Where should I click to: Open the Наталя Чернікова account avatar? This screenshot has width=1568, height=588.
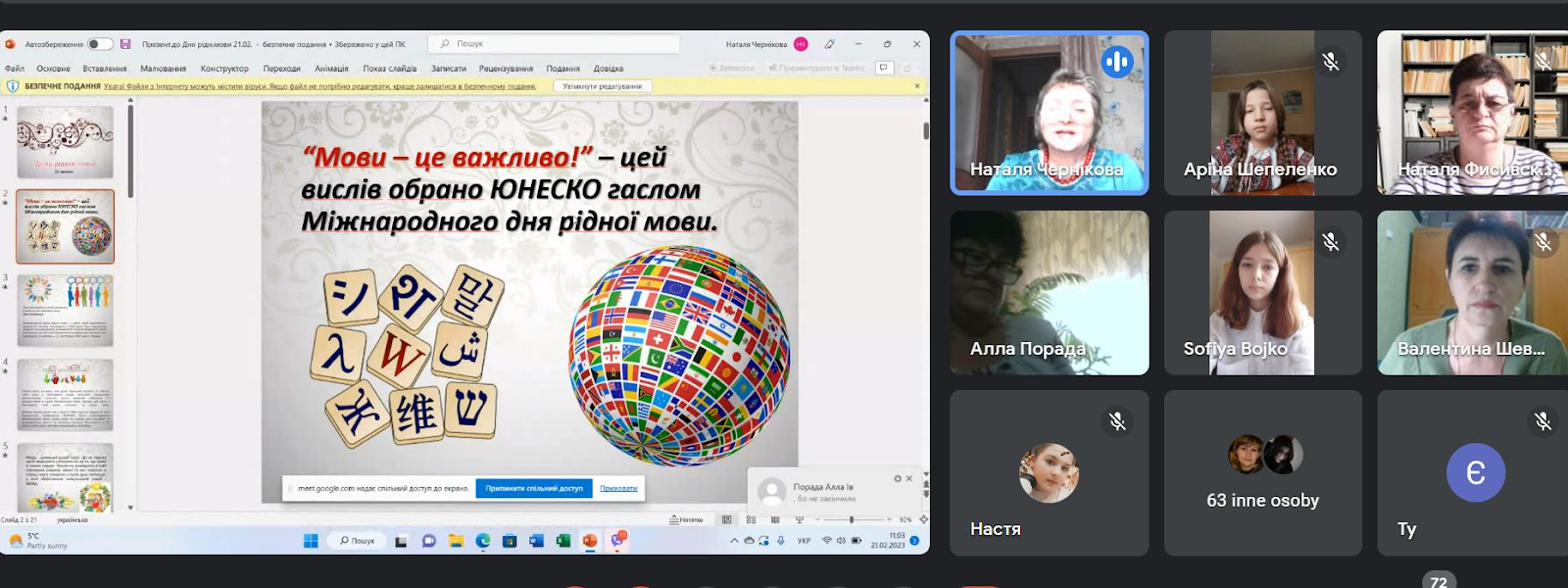(x=801, y=44)
